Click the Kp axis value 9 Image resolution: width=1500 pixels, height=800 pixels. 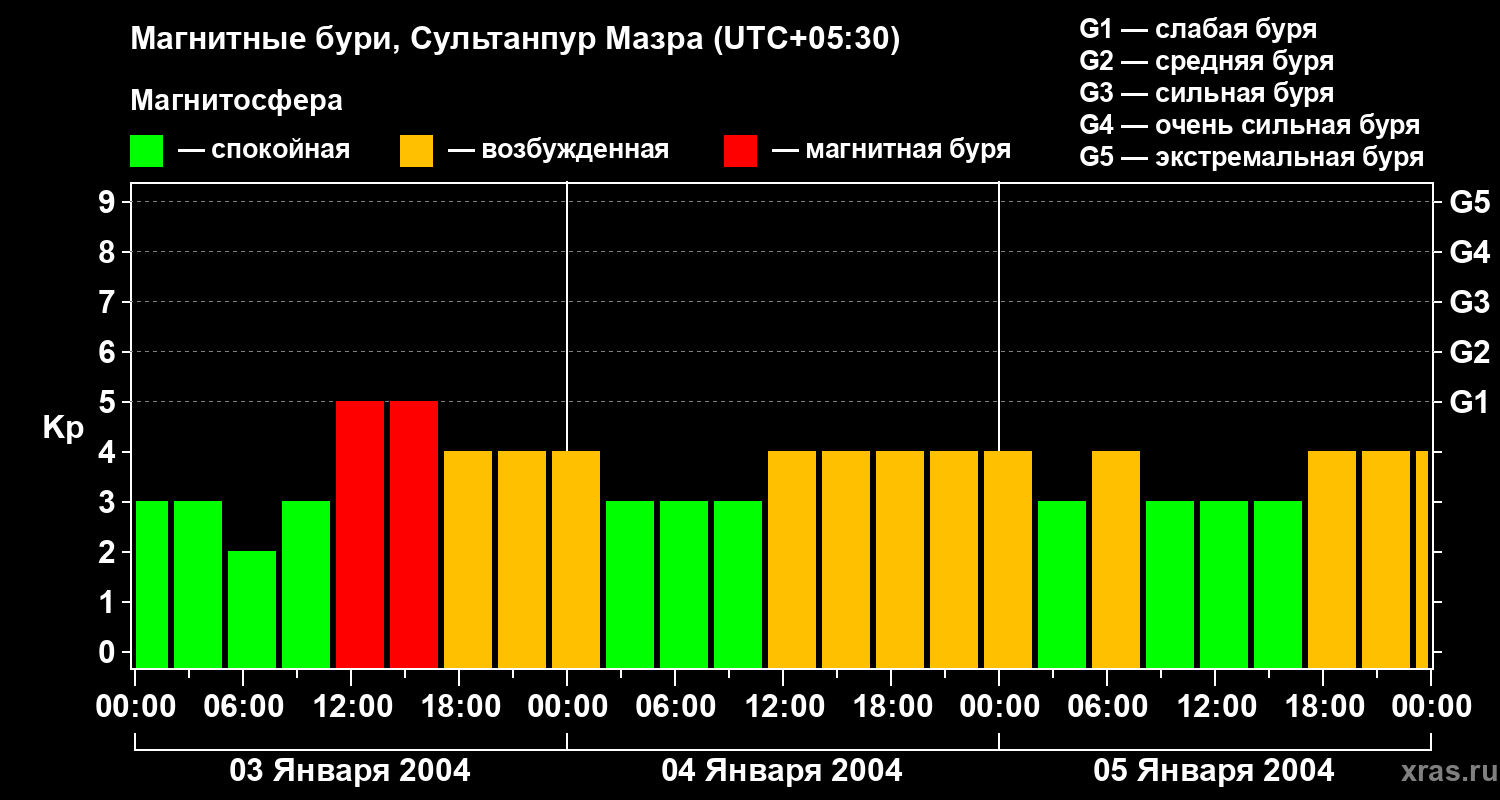pyautogui.click(x=109, y=202)
